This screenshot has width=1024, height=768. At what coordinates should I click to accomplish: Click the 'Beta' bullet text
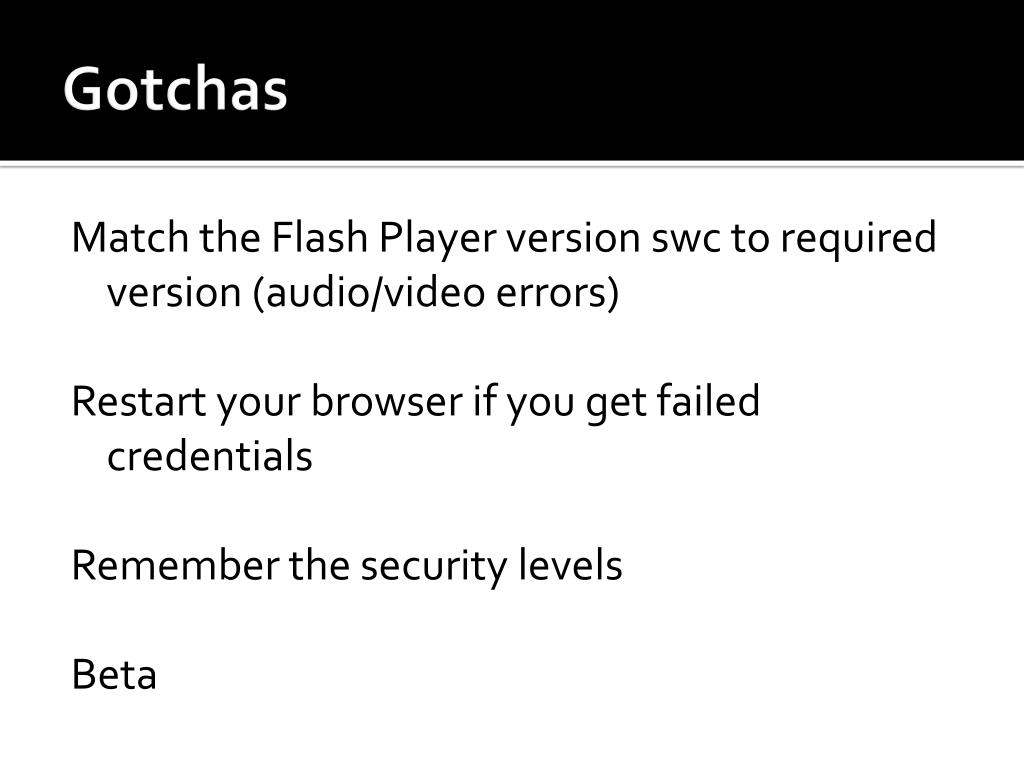click(114, 674)
